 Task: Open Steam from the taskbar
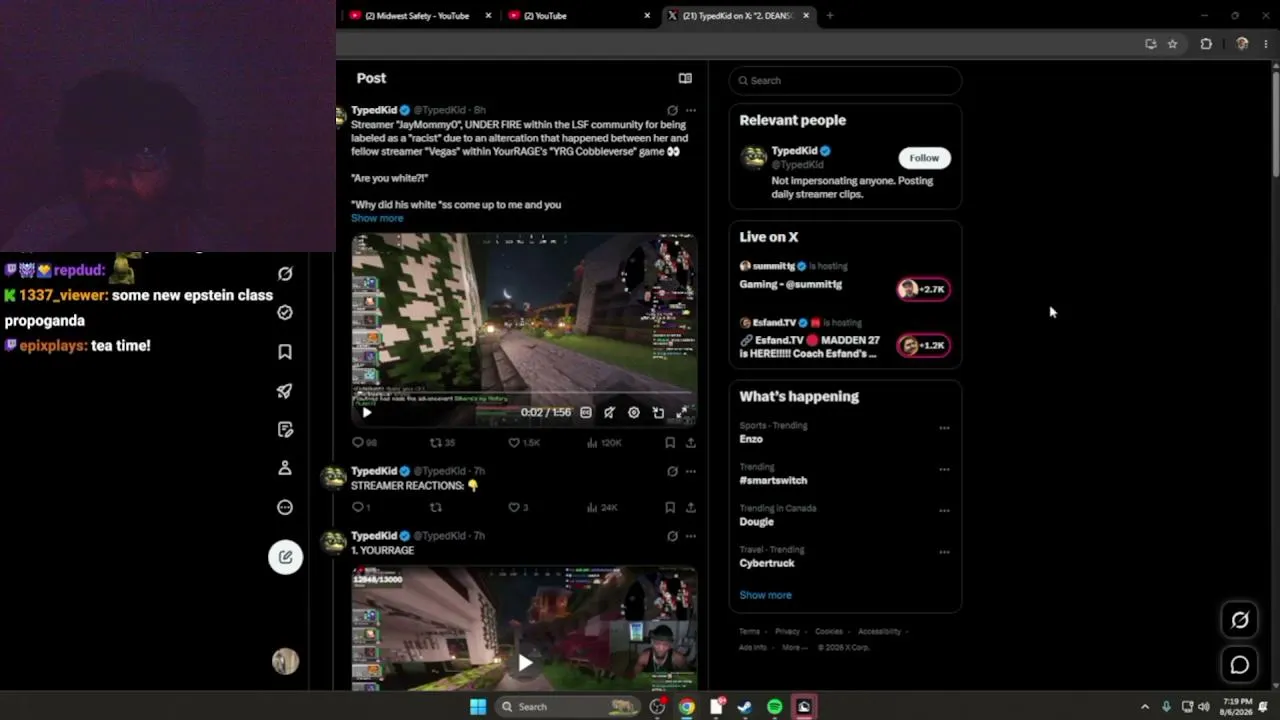point(745,707)
